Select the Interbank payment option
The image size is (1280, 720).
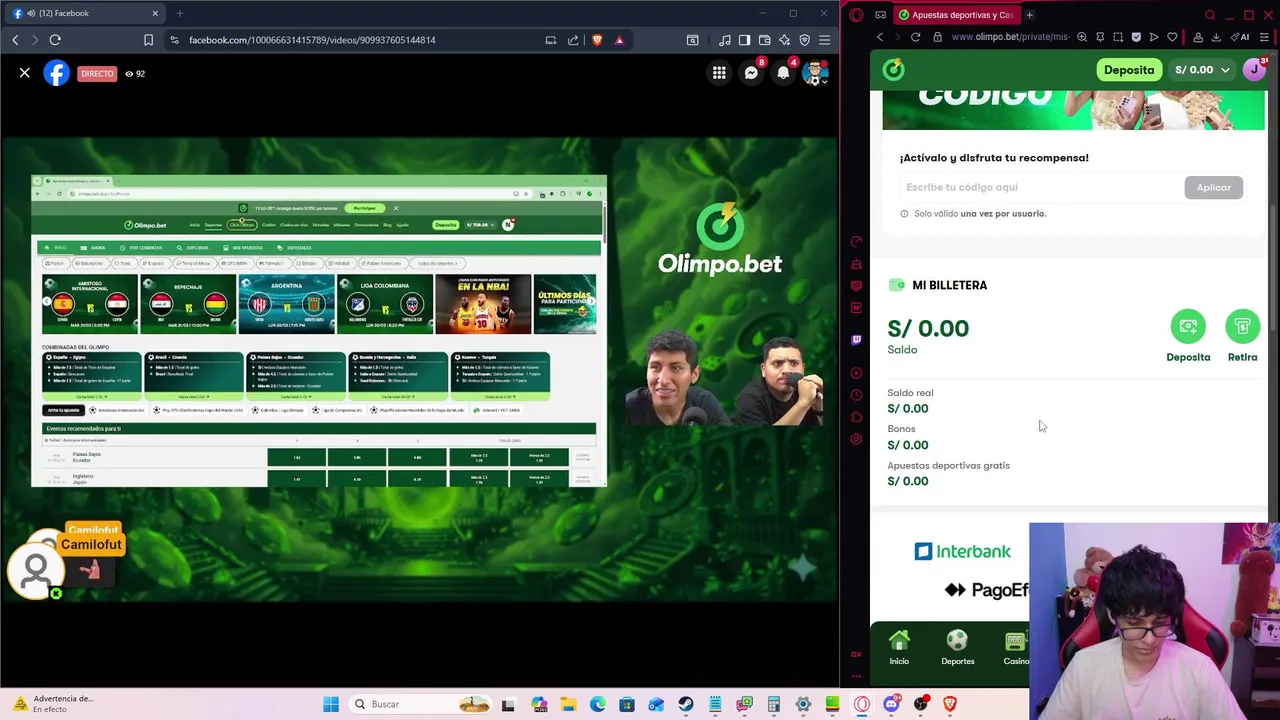[x=963, y=551]
